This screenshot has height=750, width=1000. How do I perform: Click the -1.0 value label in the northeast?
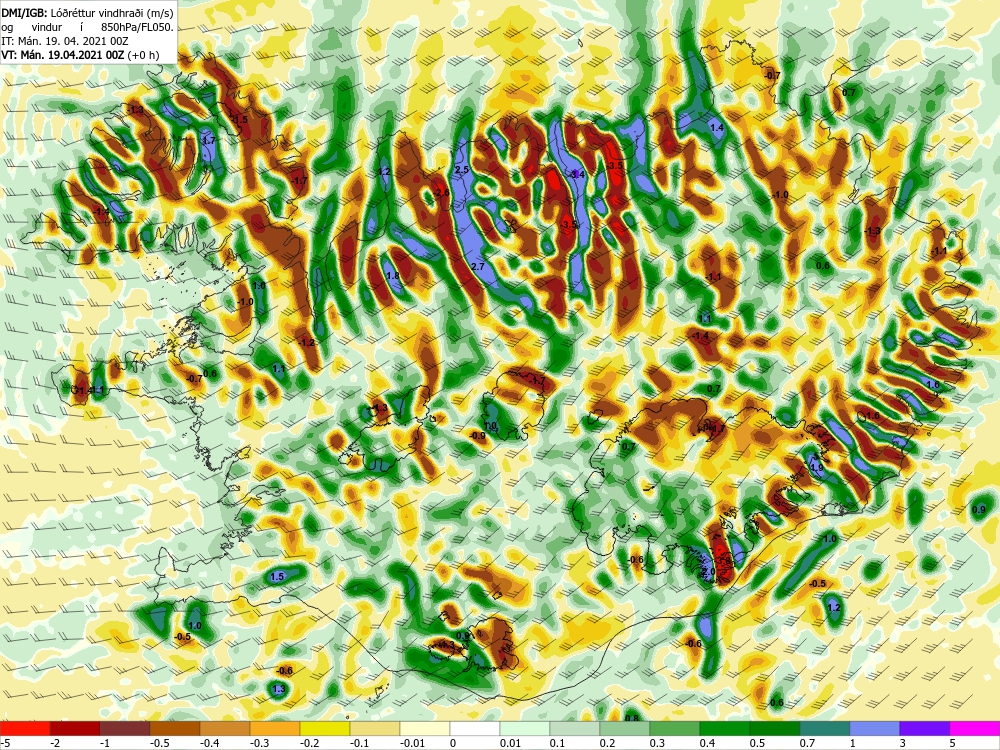coord(779,195)
